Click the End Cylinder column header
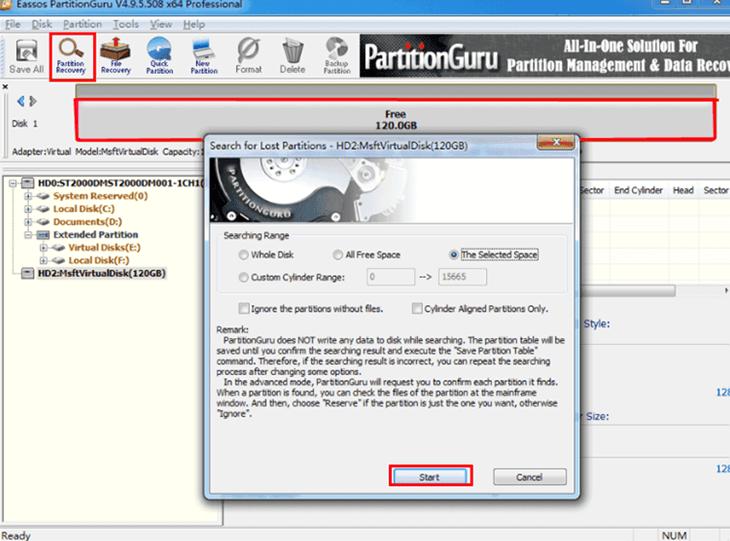 click(638, 190)
